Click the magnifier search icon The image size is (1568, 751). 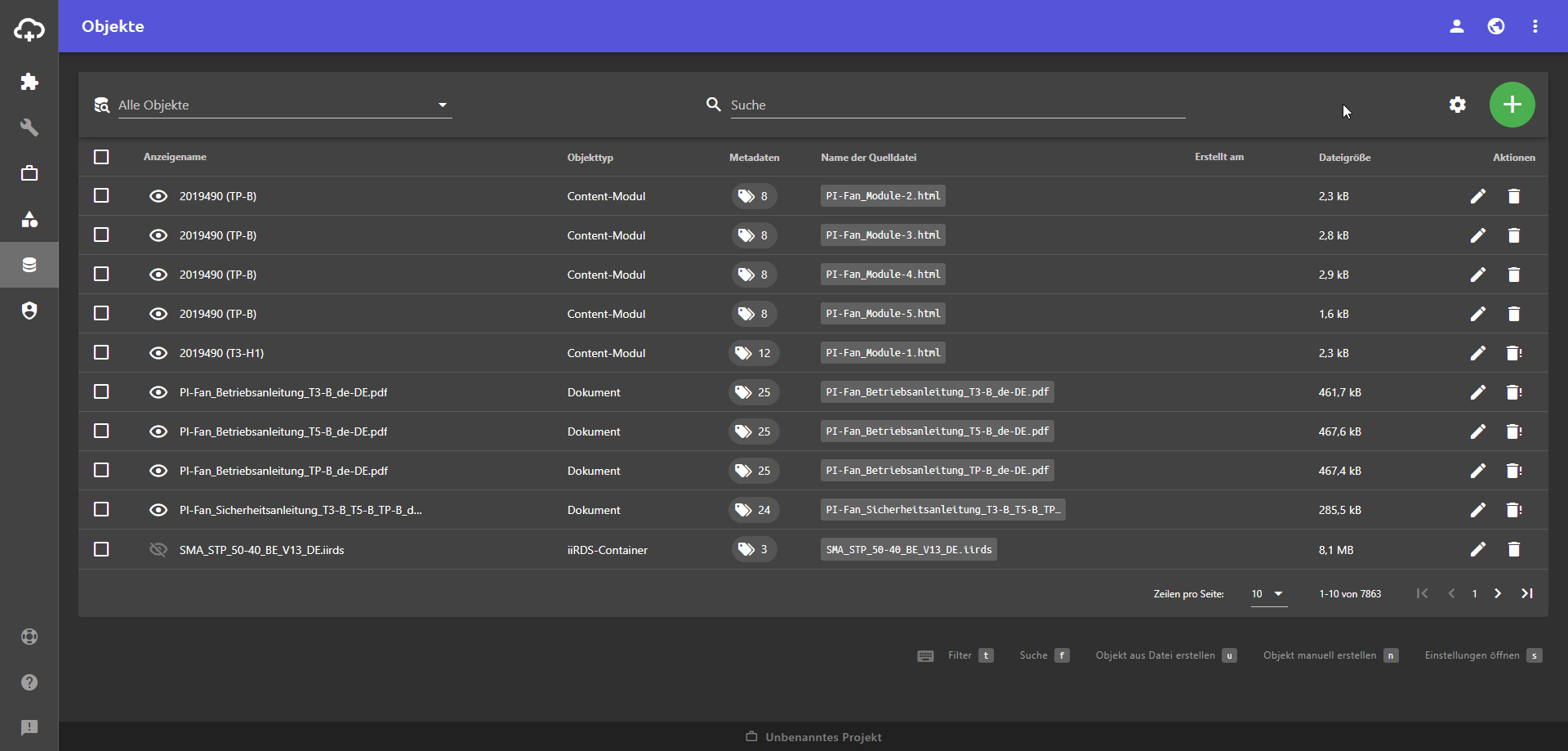point(713,105)
